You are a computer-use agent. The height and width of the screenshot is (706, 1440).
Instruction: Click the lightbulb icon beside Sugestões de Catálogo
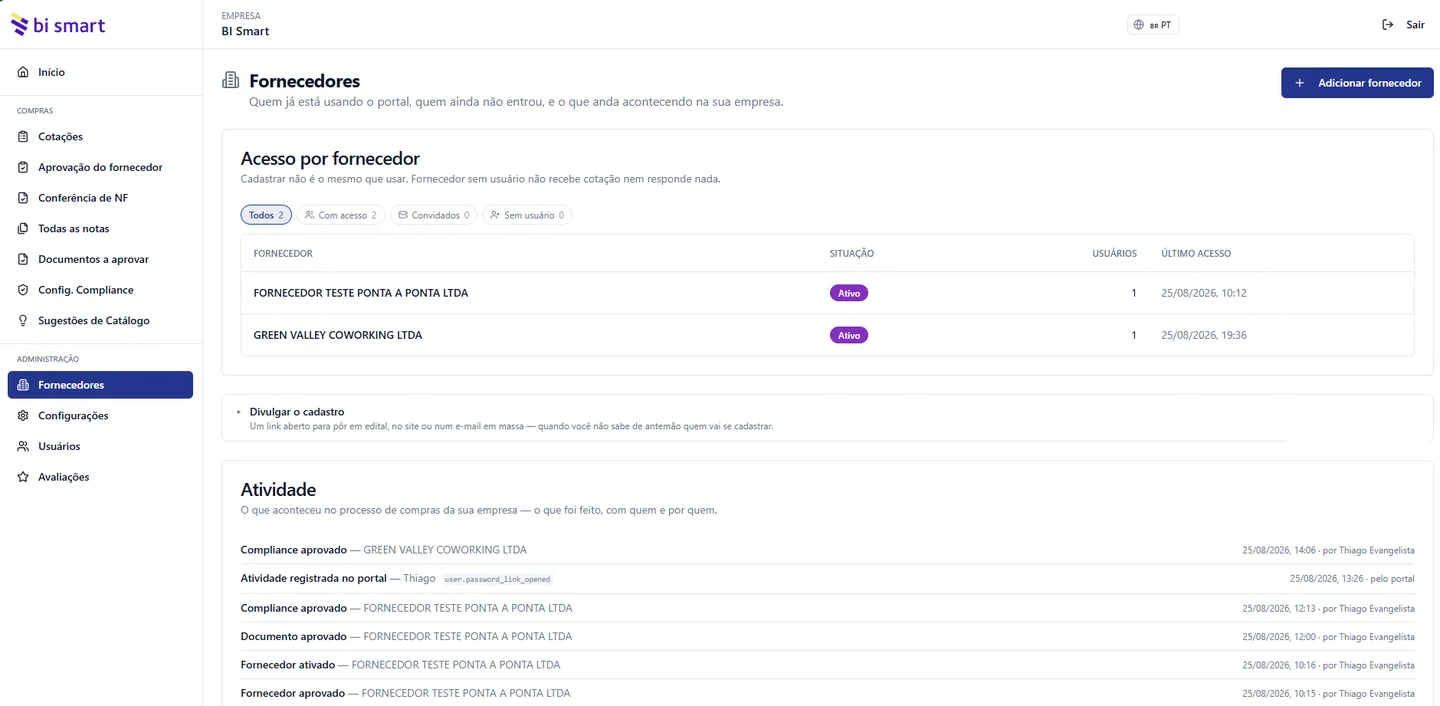tap(23, 321)
